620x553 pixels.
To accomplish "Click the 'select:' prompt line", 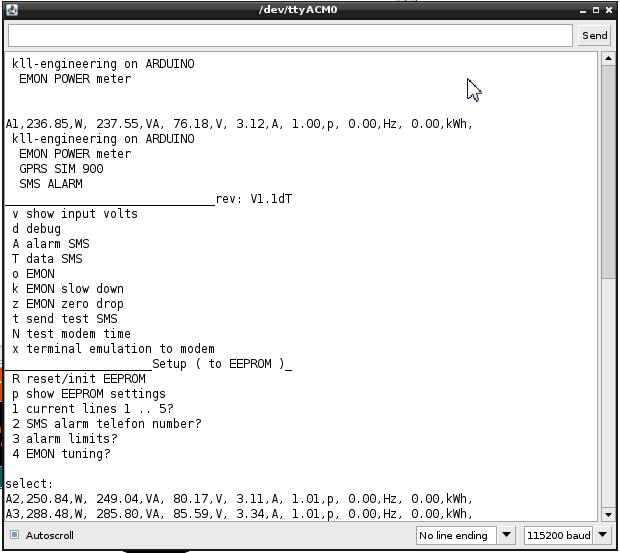I will pos(30,484).
